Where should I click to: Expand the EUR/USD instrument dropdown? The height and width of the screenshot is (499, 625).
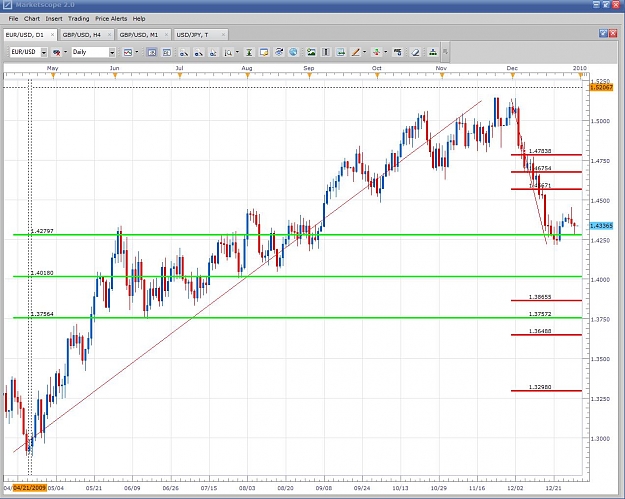(44, 52)
